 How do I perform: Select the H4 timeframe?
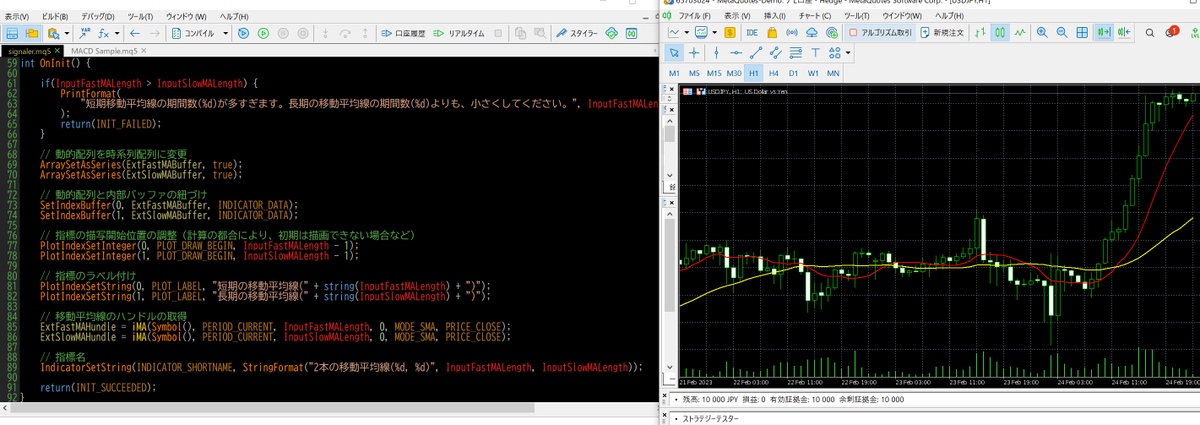[773, 73]
